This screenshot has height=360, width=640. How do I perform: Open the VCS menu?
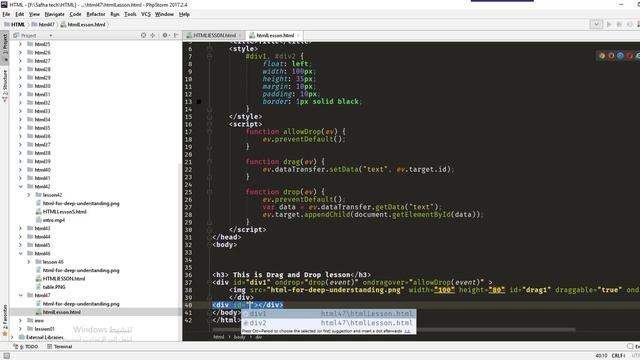[146, 14]
